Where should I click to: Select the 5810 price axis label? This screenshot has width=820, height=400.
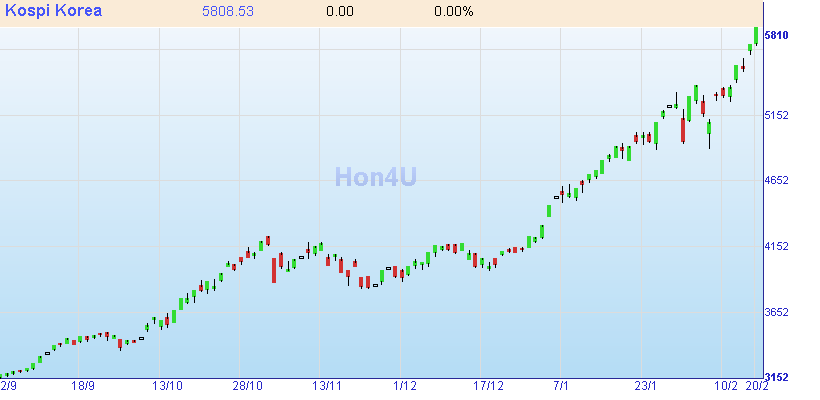tap(777, 36)
